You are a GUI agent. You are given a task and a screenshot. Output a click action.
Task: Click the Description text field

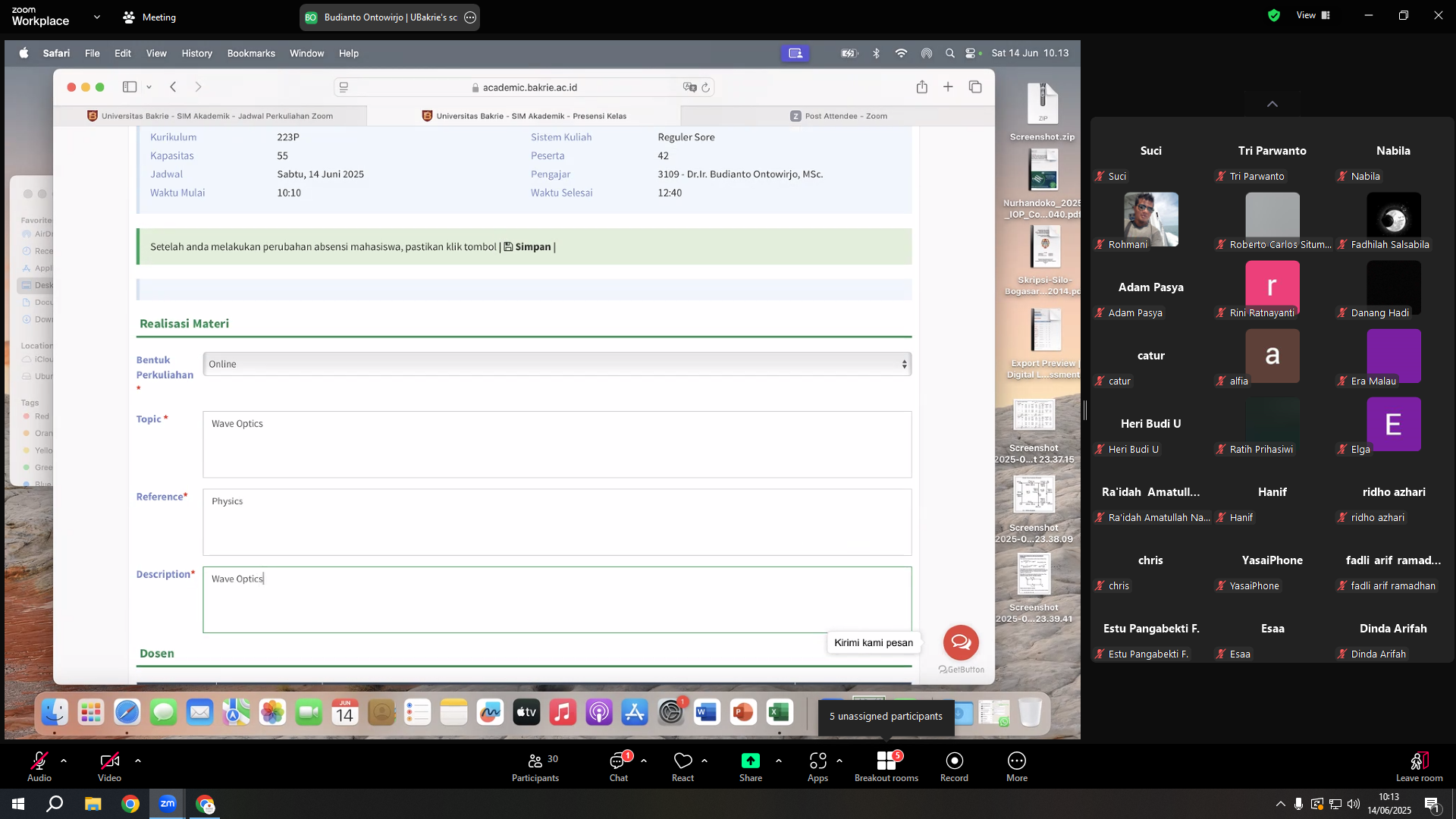[557, 600]
